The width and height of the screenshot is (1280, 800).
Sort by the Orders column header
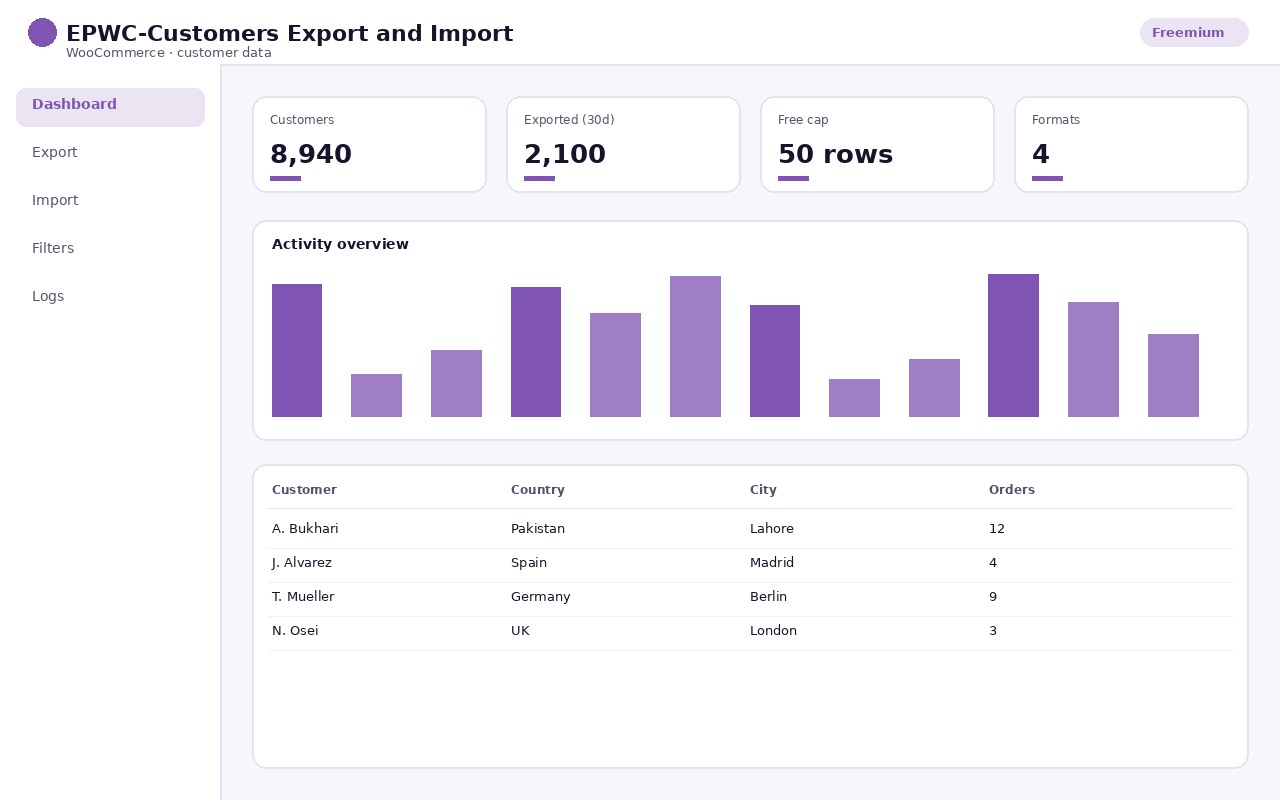(x=1012, y=490)
